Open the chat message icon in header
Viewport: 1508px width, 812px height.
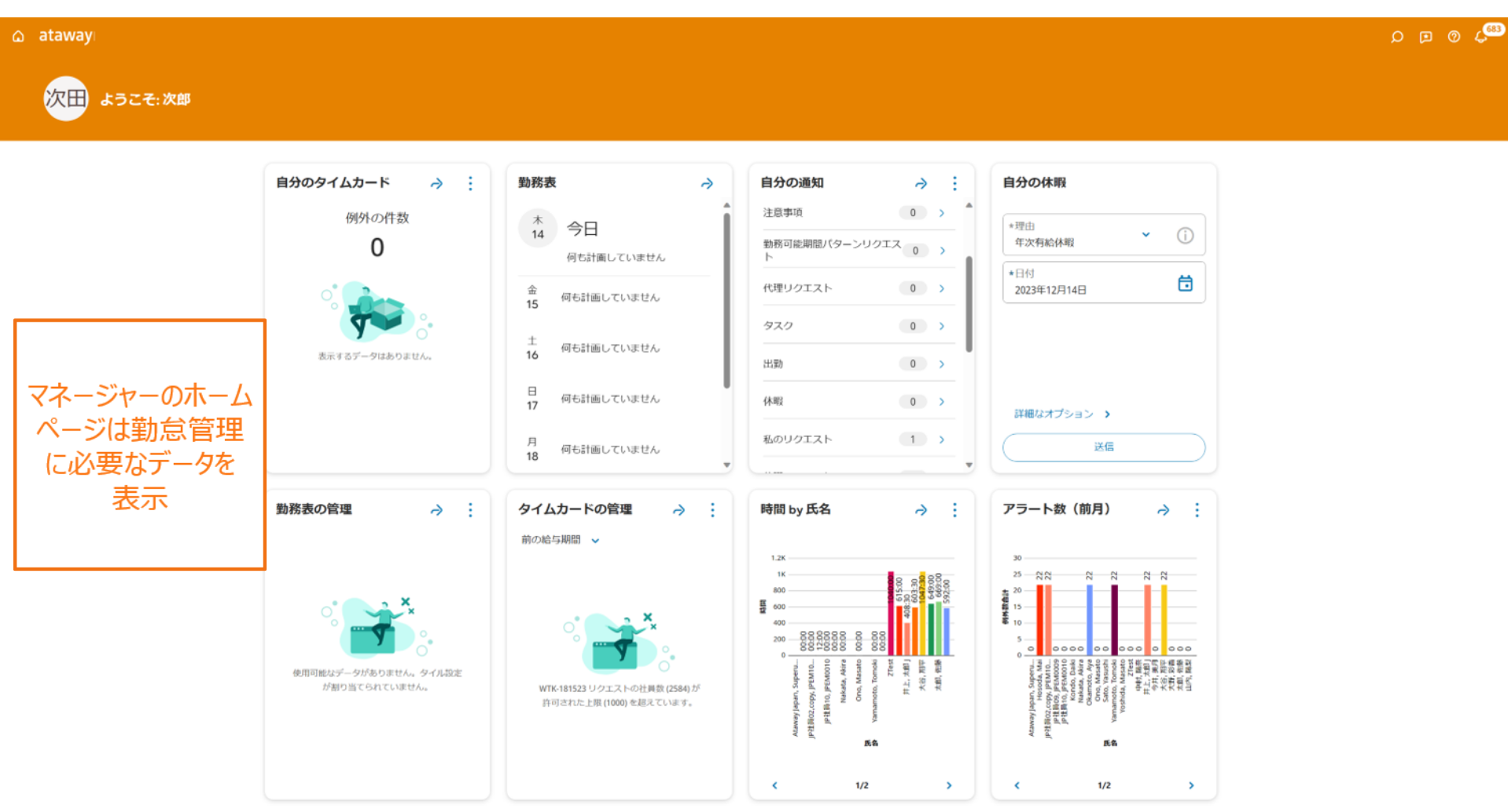1425,37
